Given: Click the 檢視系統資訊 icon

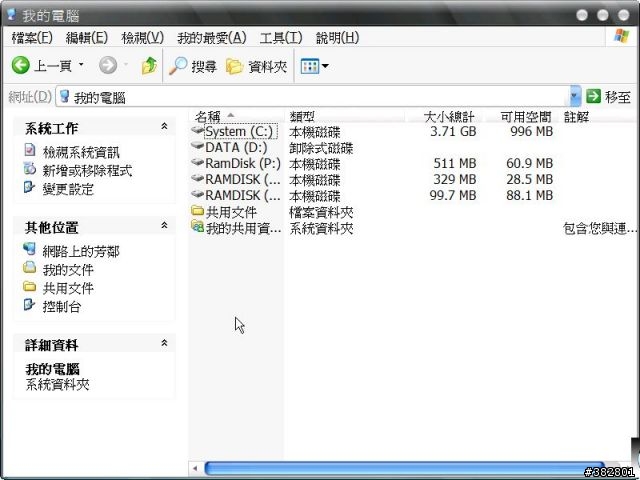Looking at the screenshot, I should click(x=29, y=150).
